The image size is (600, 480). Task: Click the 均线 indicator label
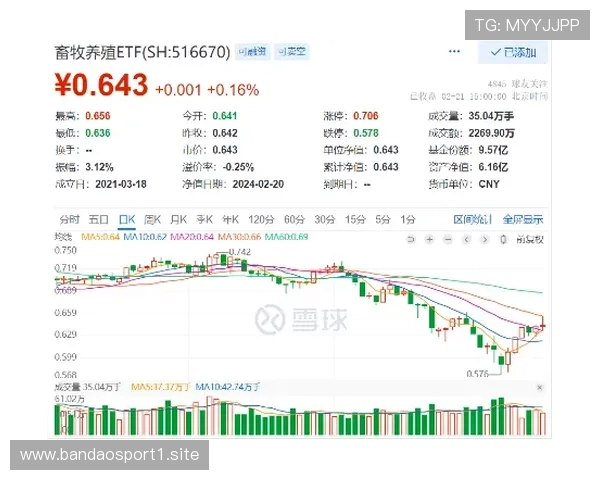click(64, 237)
